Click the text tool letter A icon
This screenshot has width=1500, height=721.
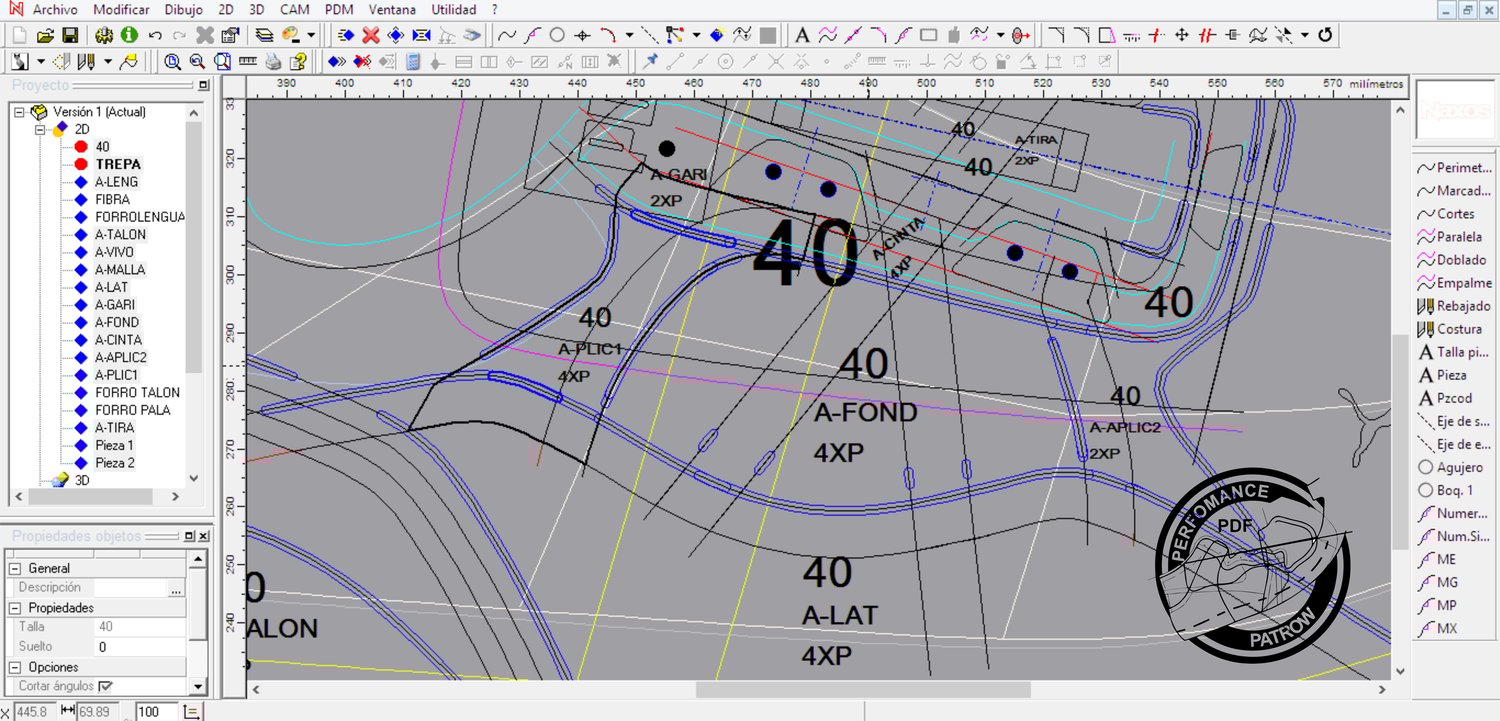pos(802,35)
